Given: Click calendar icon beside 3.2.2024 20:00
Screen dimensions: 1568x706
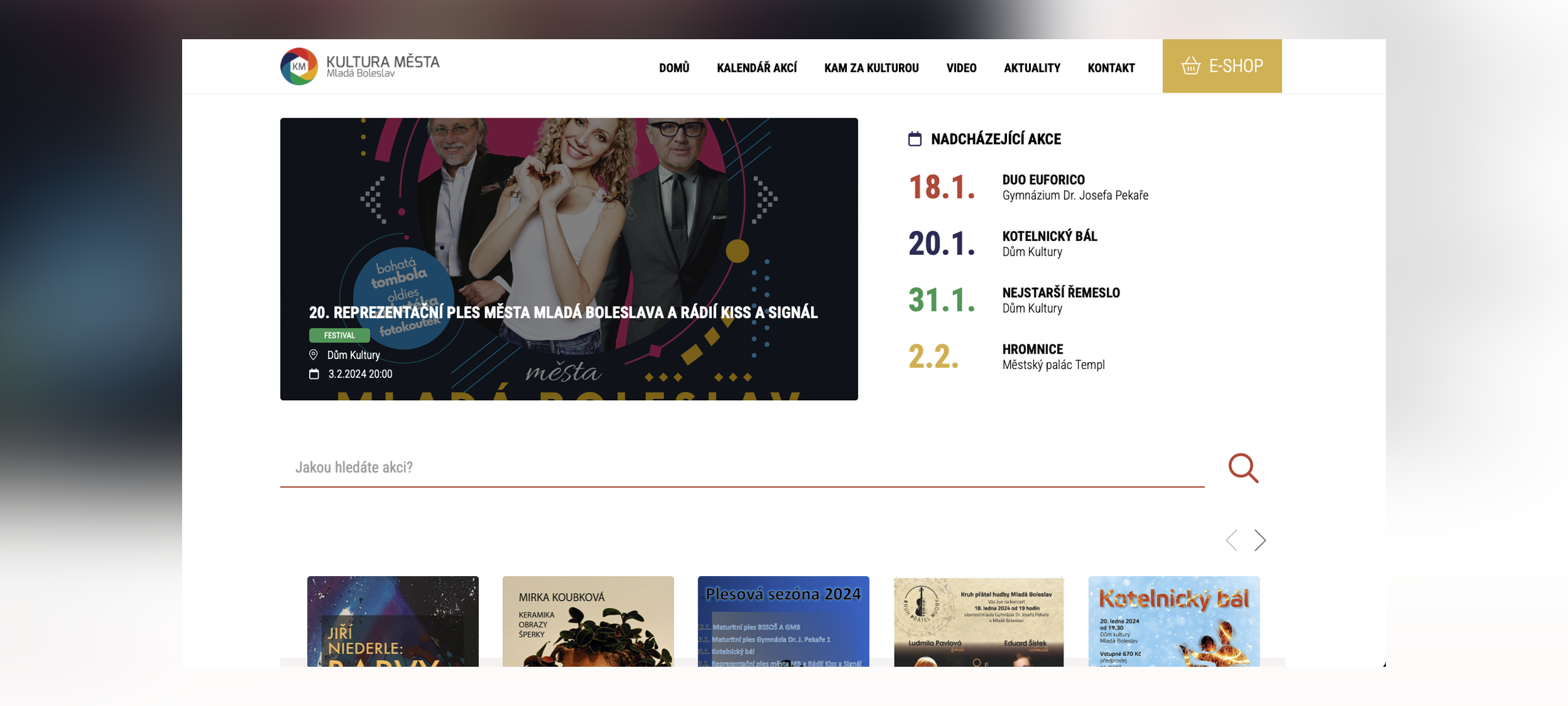Looking at the screenshot, I should click(x=314, y=374).
